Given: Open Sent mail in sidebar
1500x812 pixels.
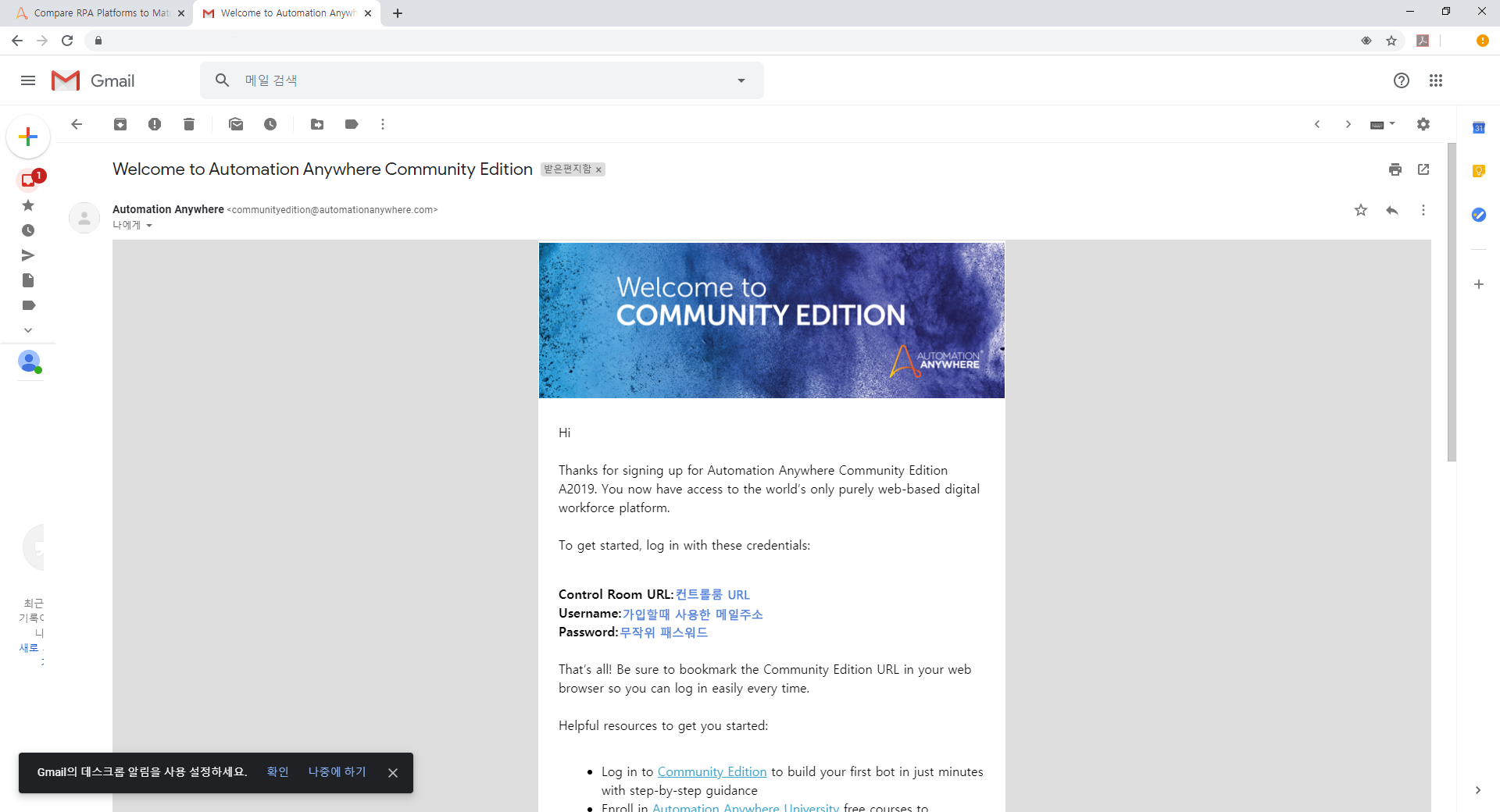Looking at the screenshot, I should (28, 255).
